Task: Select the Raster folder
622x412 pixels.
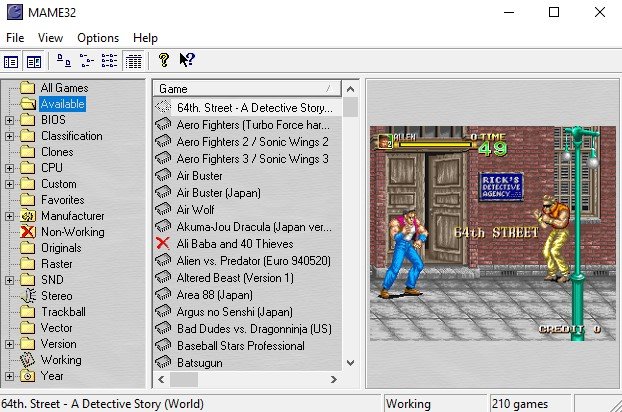Action: tap(57, 264)
